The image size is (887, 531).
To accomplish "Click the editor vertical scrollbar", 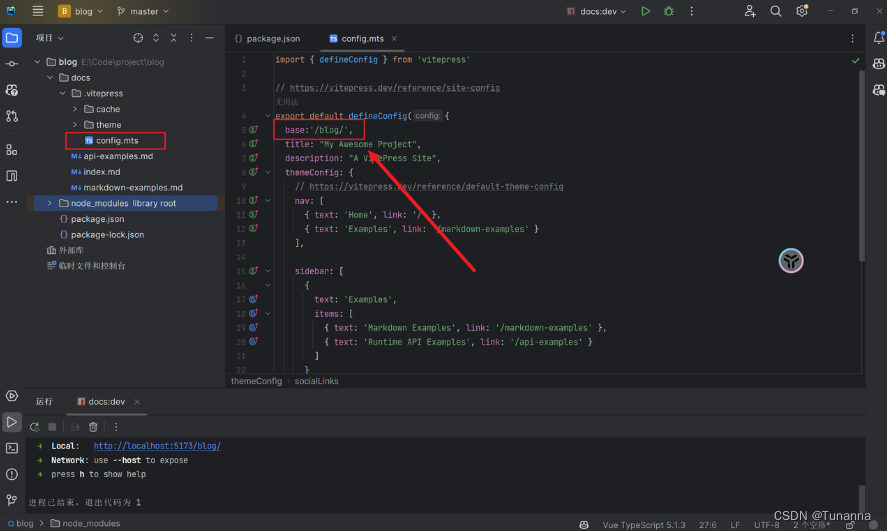I will 862,166.
